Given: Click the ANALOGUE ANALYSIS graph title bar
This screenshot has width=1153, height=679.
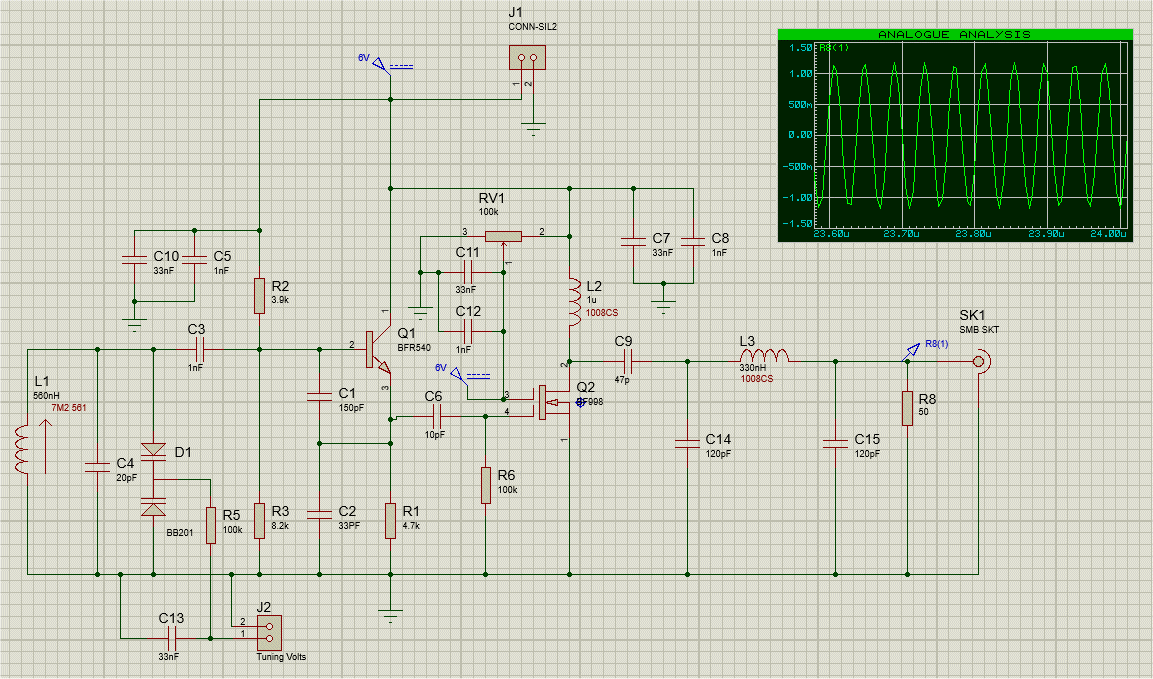Looking at the screenshot, I should pyautogui.click(x=955, y=35).
